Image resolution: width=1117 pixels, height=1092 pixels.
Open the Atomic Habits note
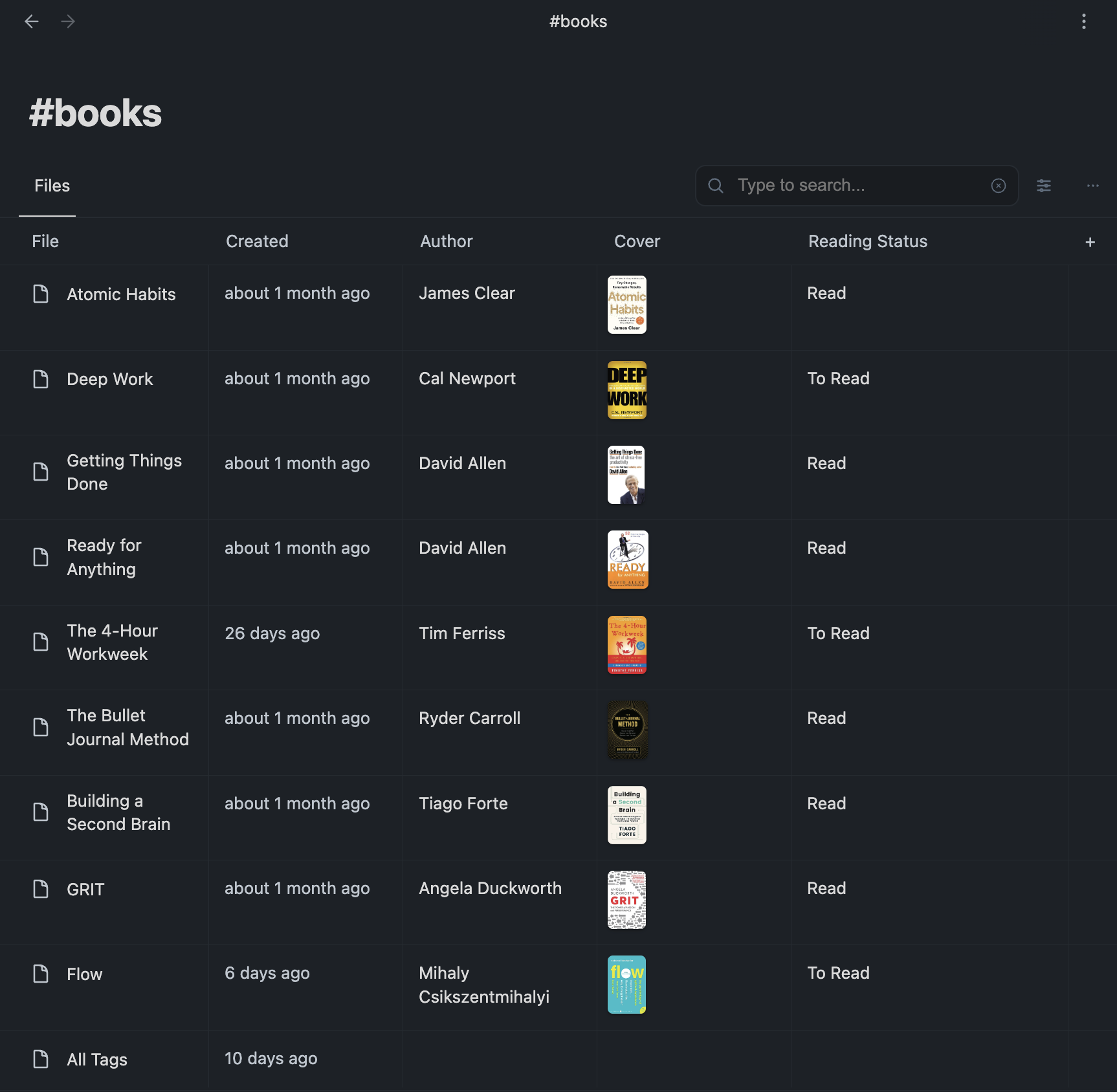pos(121,294)
